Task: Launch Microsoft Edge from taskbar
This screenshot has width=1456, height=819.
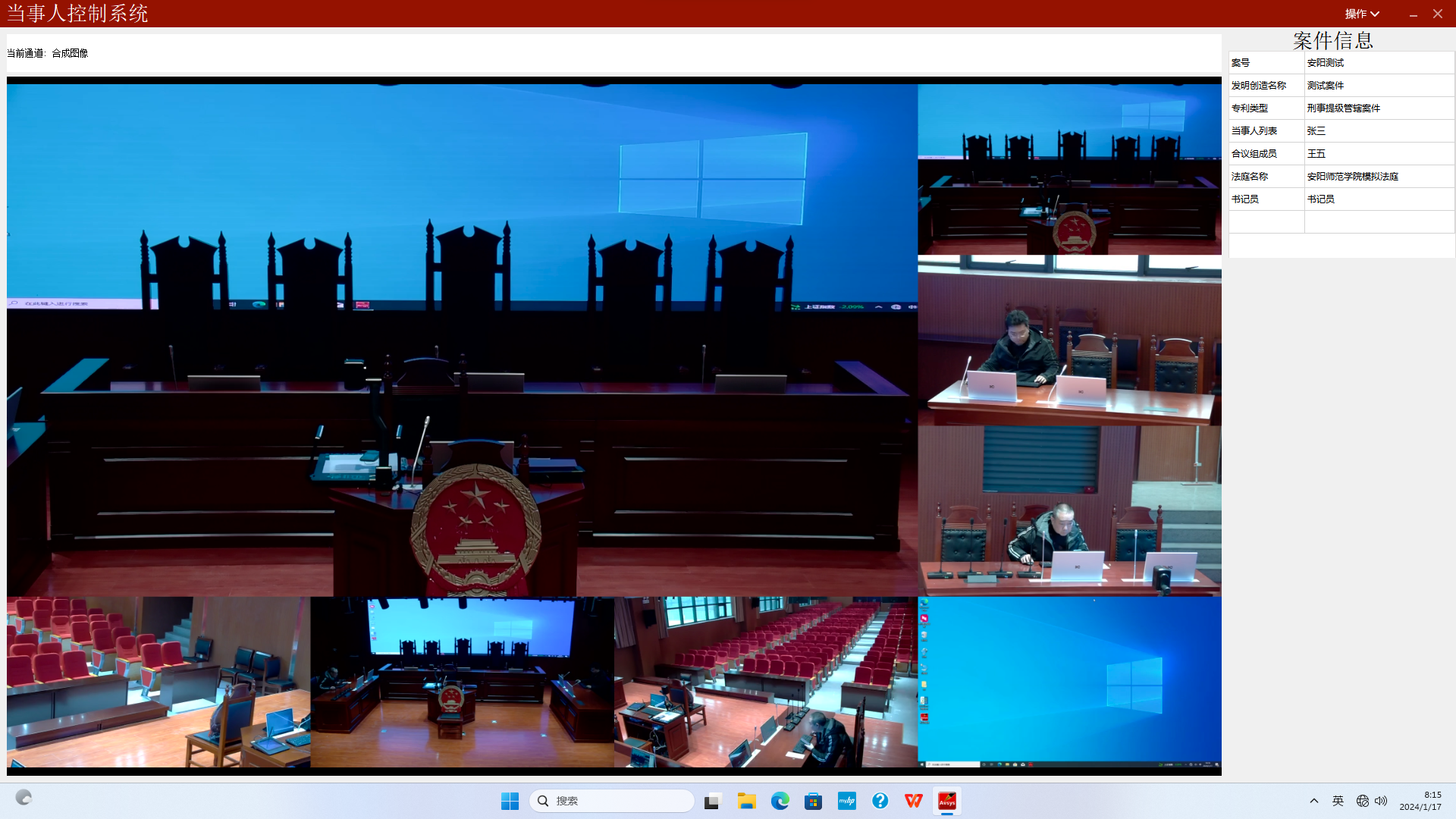Action: click(x=780, y=801)
